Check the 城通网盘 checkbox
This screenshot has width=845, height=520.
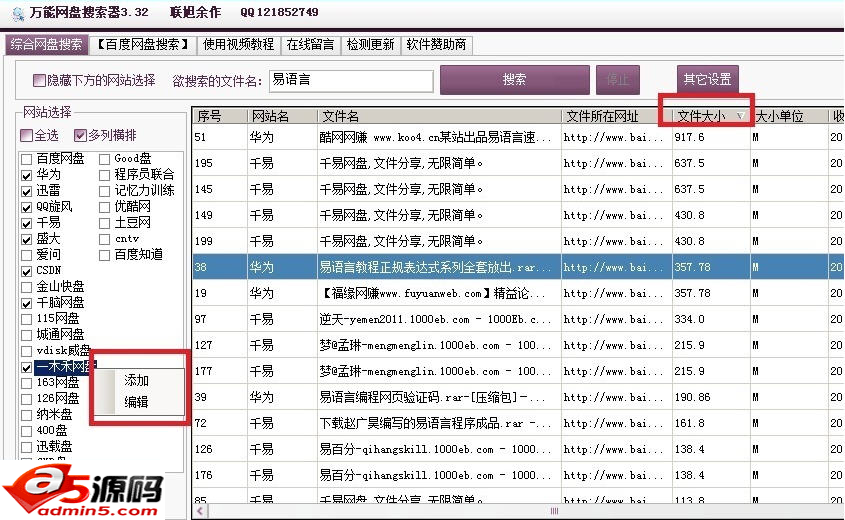click(26, 335)
